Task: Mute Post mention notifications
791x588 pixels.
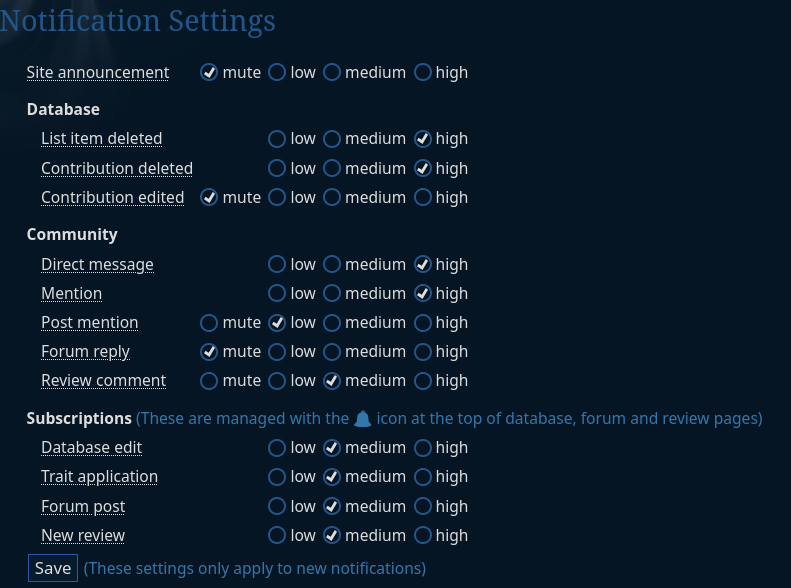Action: point(209,322)
